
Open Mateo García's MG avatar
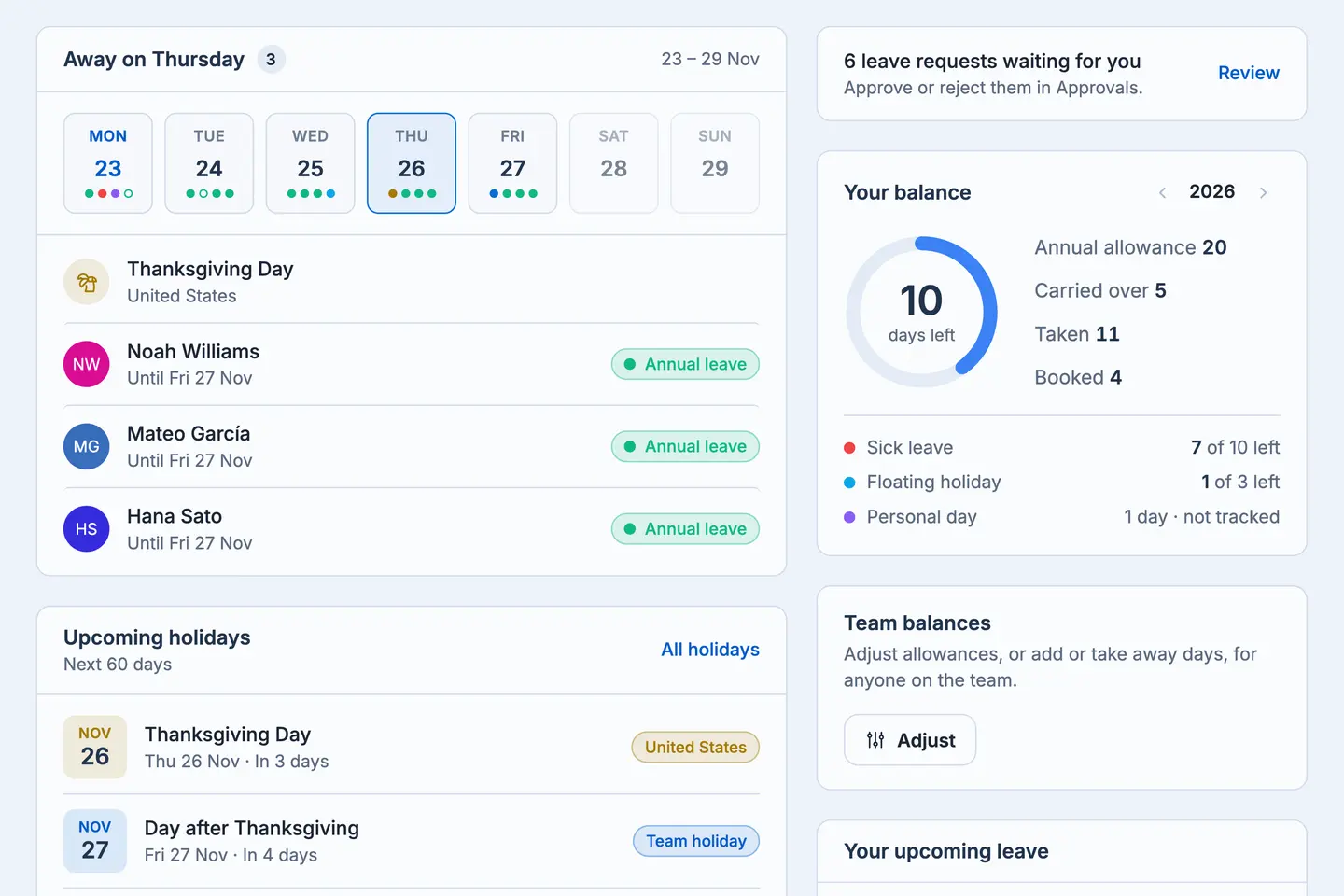[87, 446]
